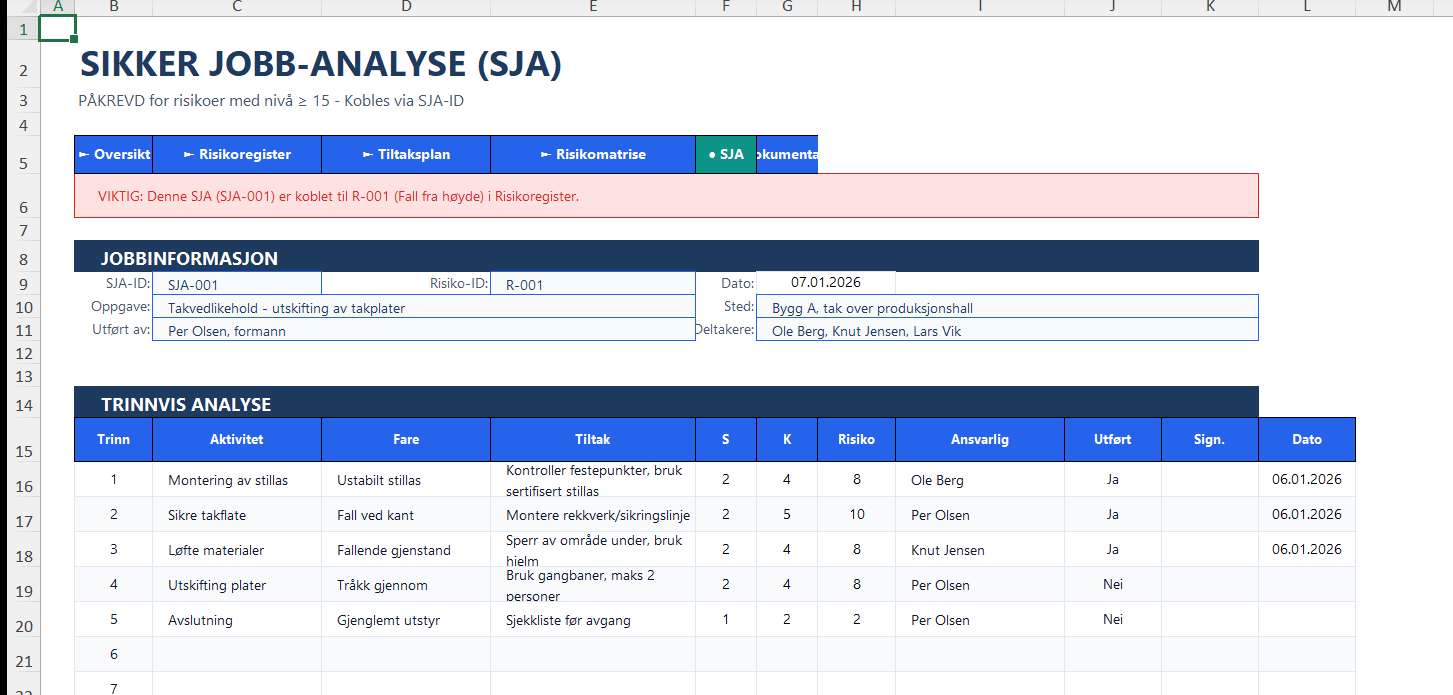Select the Risiko value 10 cell
Screen dimensions: 1453x695
(857, 515)
